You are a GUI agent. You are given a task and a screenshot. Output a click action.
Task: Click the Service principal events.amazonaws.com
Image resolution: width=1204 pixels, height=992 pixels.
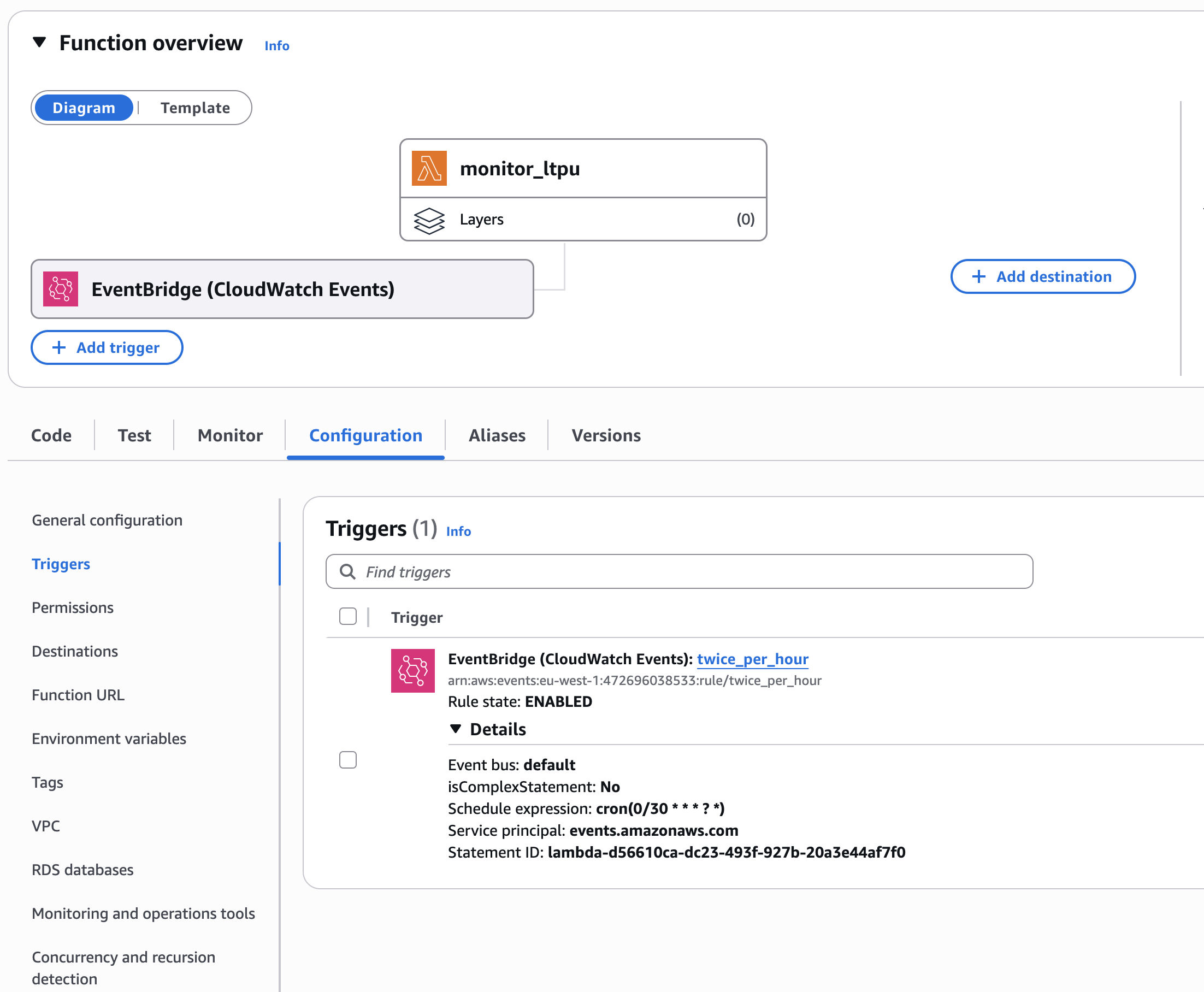click(x=654, y=831)
